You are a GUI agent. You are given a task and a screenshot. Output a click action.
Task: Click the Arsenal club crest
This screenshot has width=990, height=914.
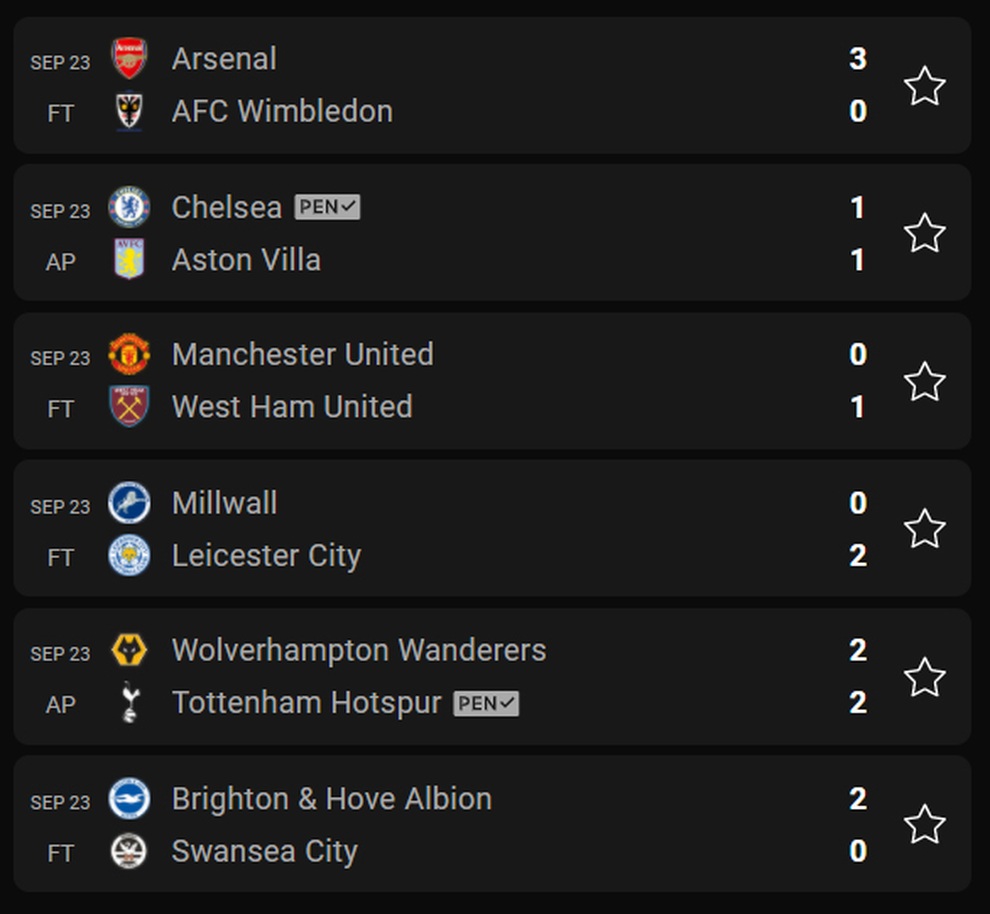point(129,59)
